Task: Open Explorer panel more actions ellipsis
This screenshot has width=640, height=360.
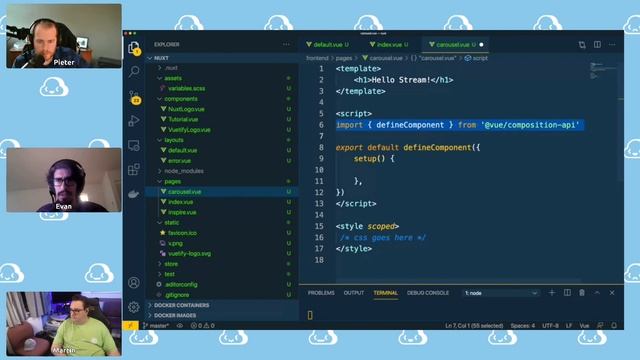Action: tap(286, 44)
